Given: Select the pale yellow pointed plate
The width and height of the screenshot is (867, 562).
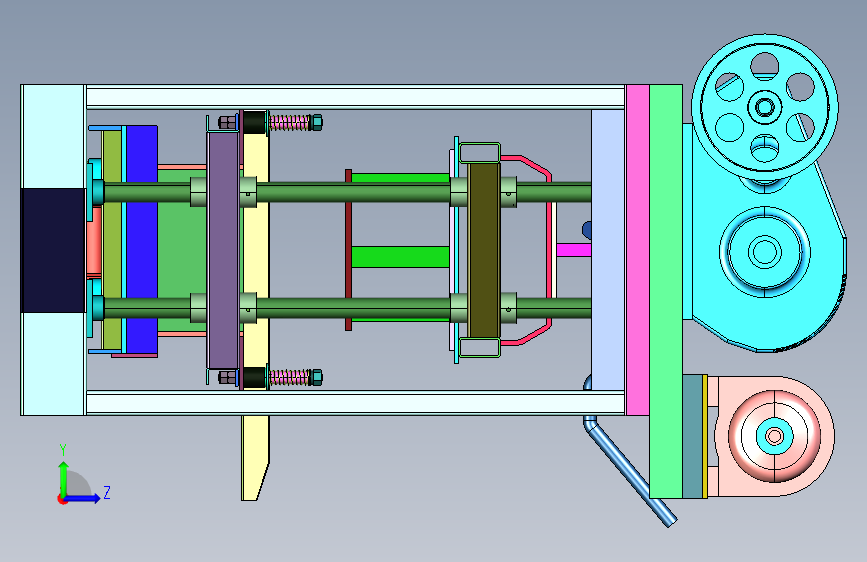Looking at the screenshot, I should coord(255,305).
